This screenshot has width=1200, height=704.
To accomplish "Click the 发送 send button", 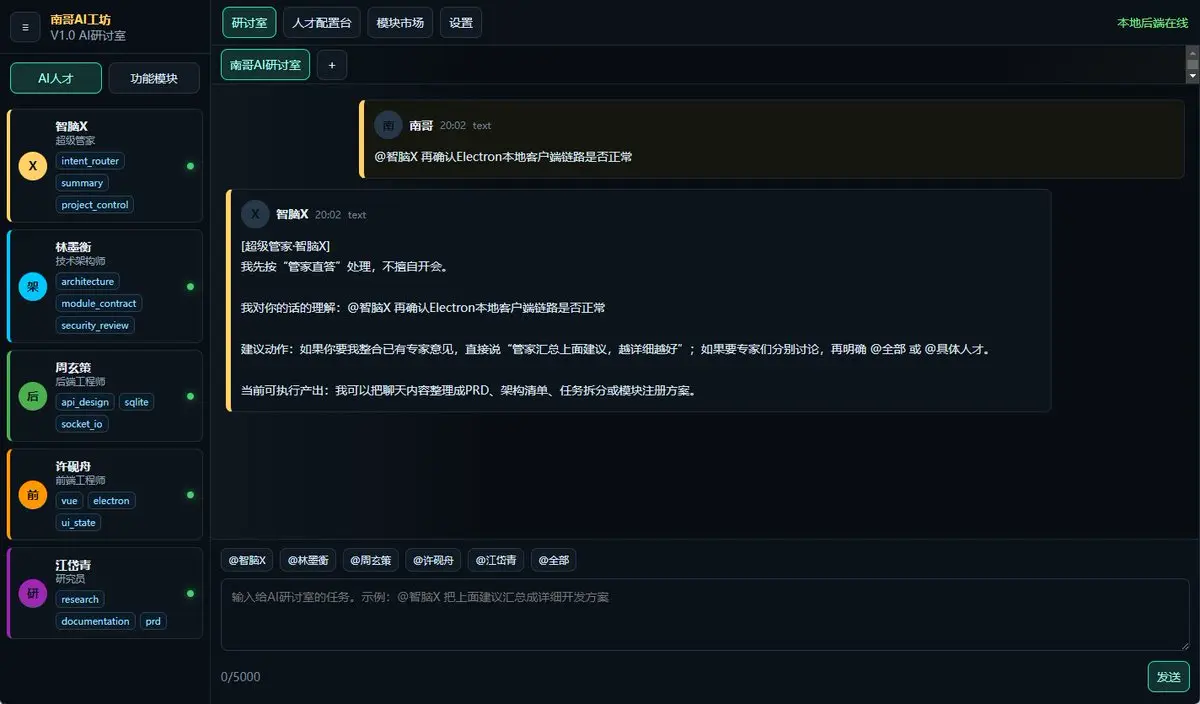I will [x=1168, y=677].
